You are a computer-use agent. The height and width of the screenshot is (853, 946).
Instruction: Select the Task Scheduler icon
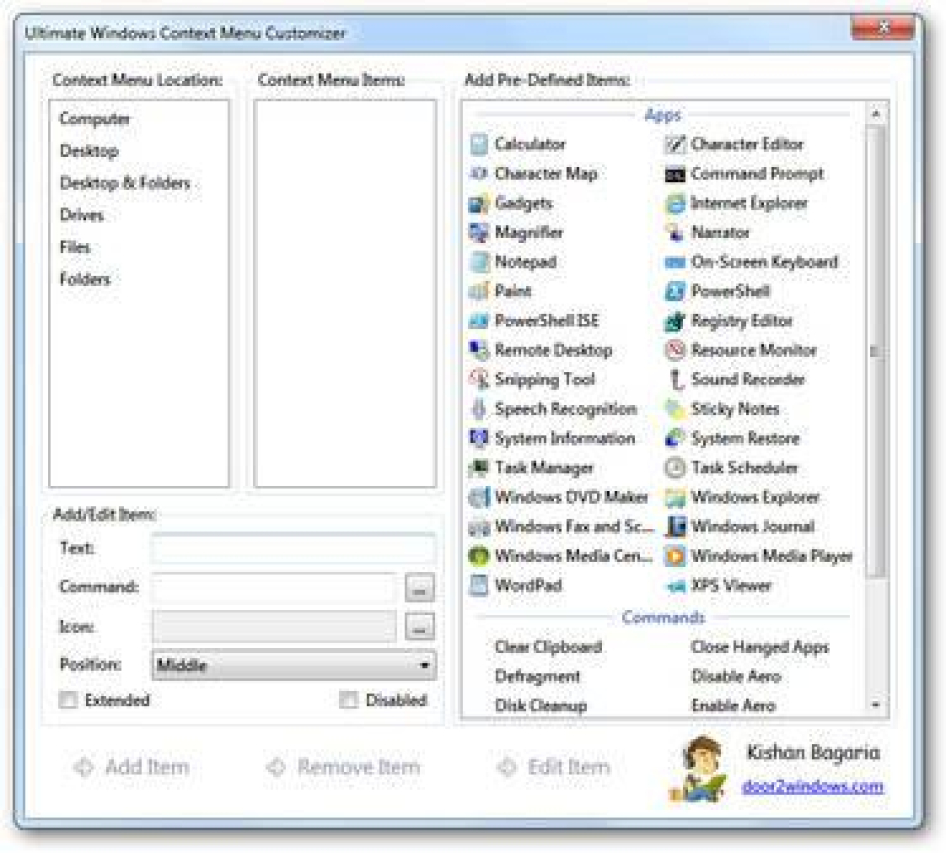tap(675, 468)
